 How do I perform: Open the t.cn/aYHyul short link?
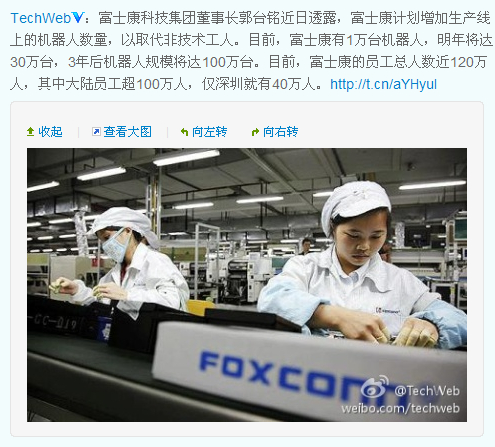pyautogui.click(x=383, y=84)
